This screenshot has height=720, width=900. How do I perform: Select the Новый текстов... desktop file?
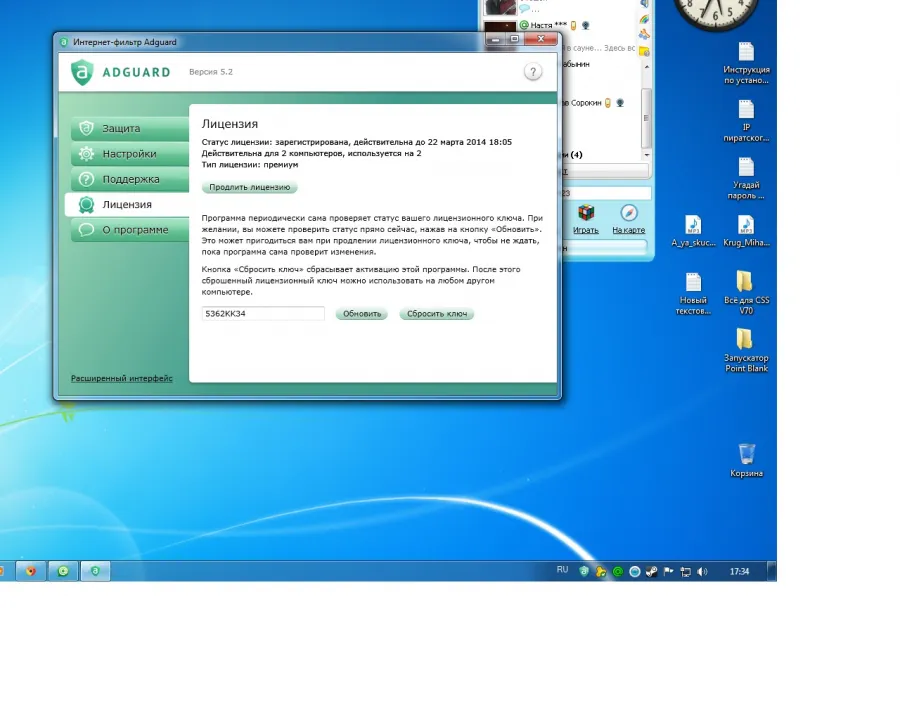(693, 293)
